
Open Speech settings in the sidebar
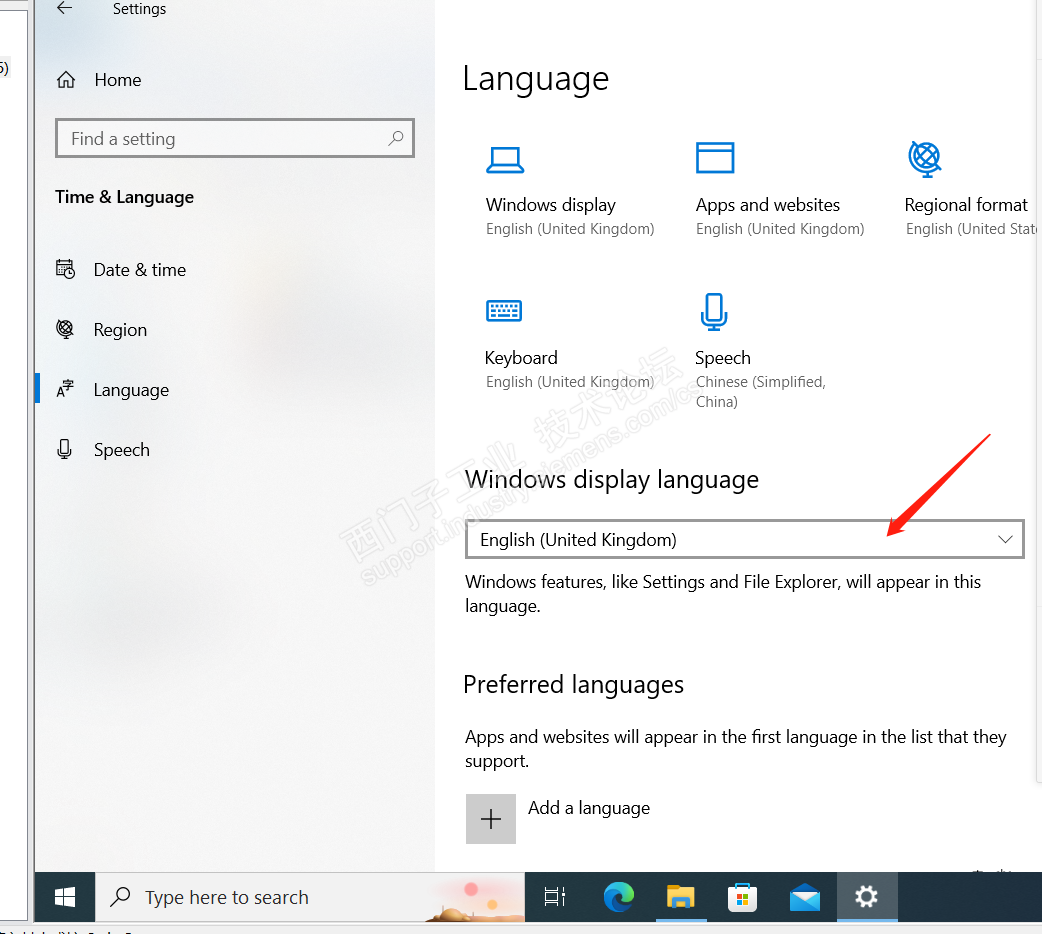122,450
